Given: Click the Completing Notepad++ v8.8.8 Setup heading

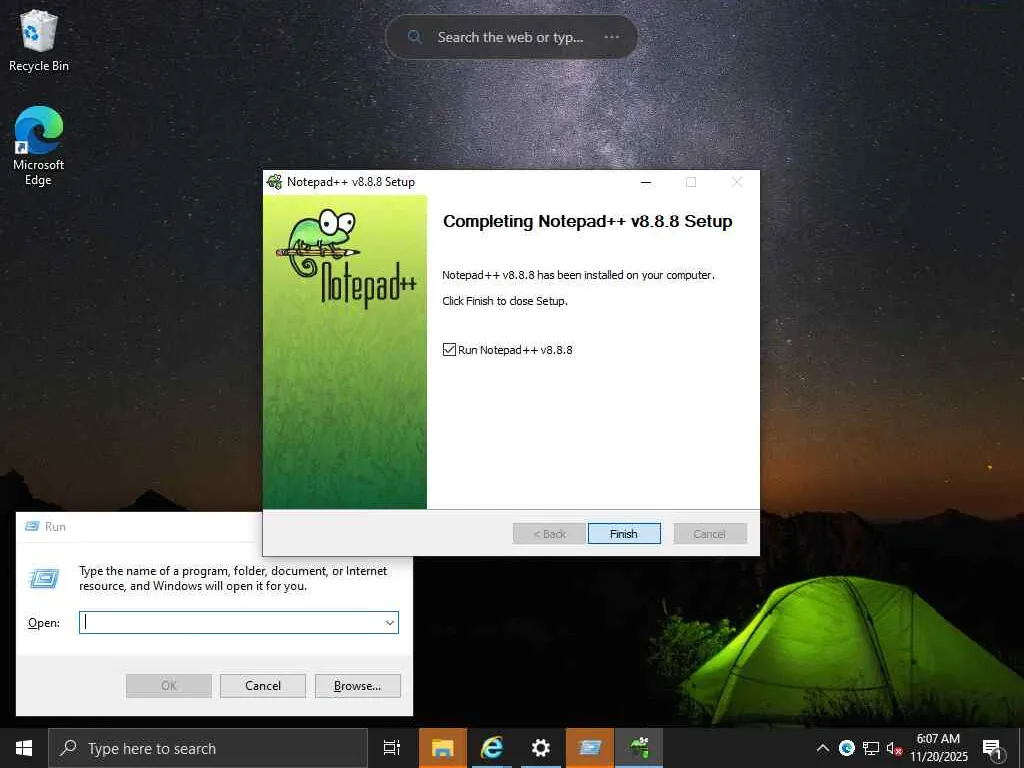Looking at the screenshot, I should pyautogui.click(x=588, y=221).
